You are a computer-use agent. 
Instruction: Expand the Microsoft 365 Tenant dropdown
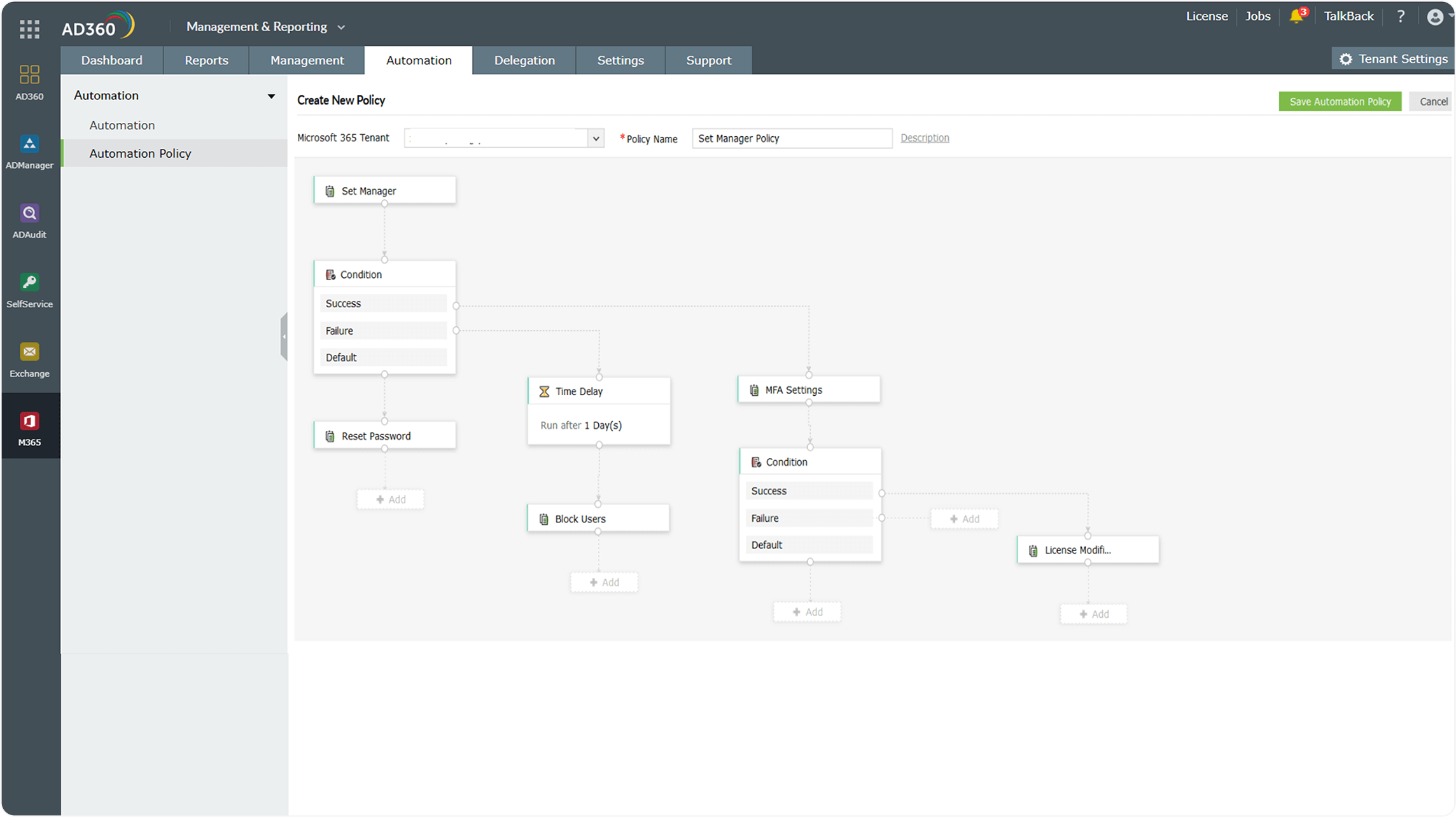(596, 138)
